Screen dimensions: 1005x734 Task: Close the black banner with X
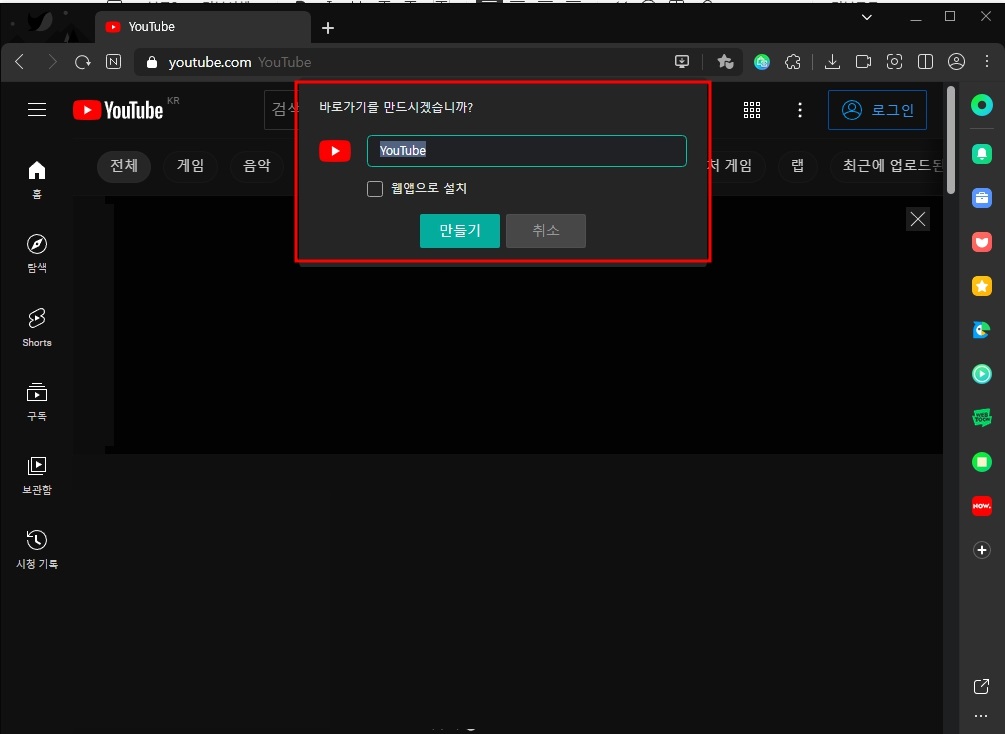tap(918, 219)
